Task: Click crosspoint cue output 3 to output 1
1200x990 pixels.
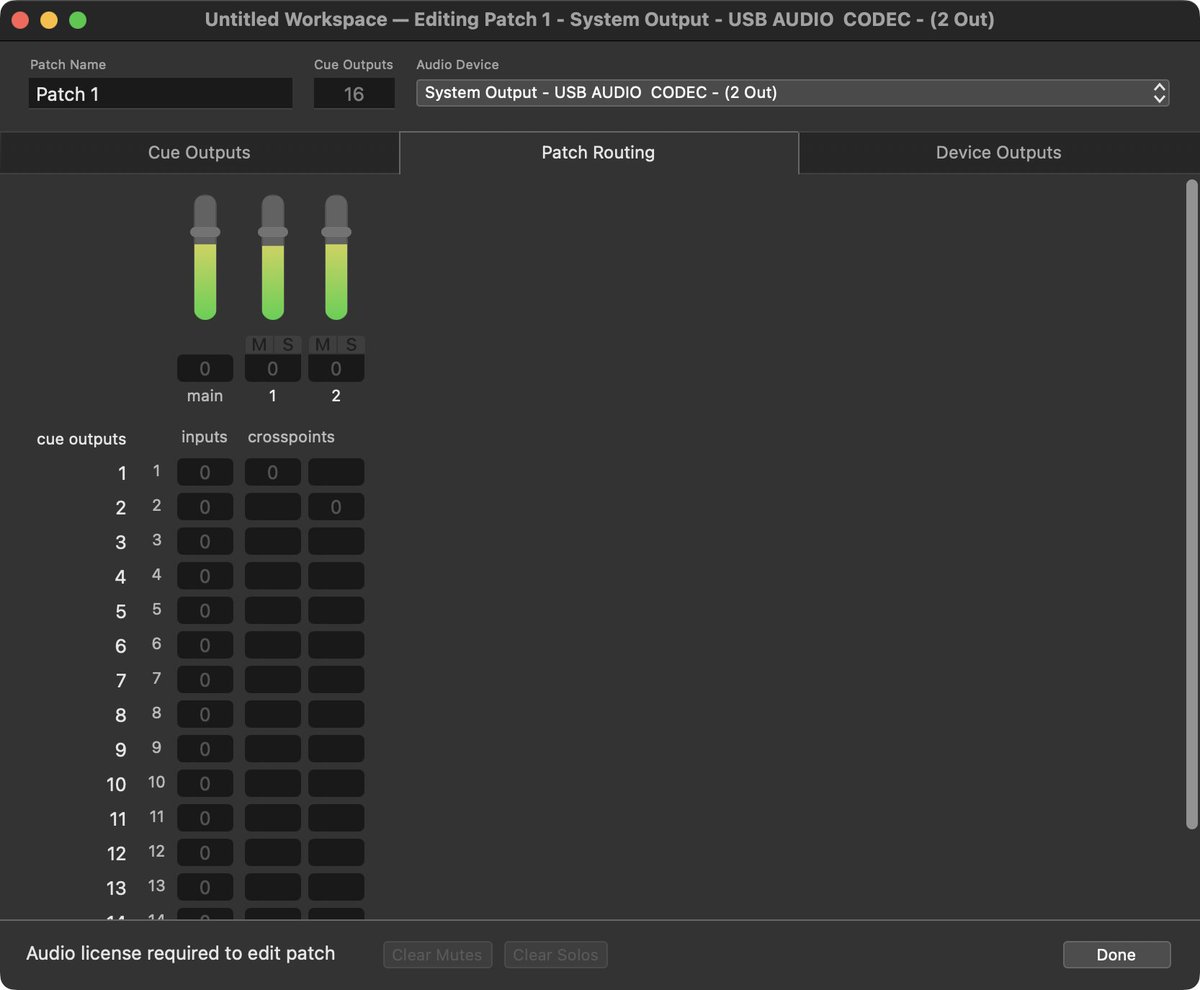Action: 273,541
